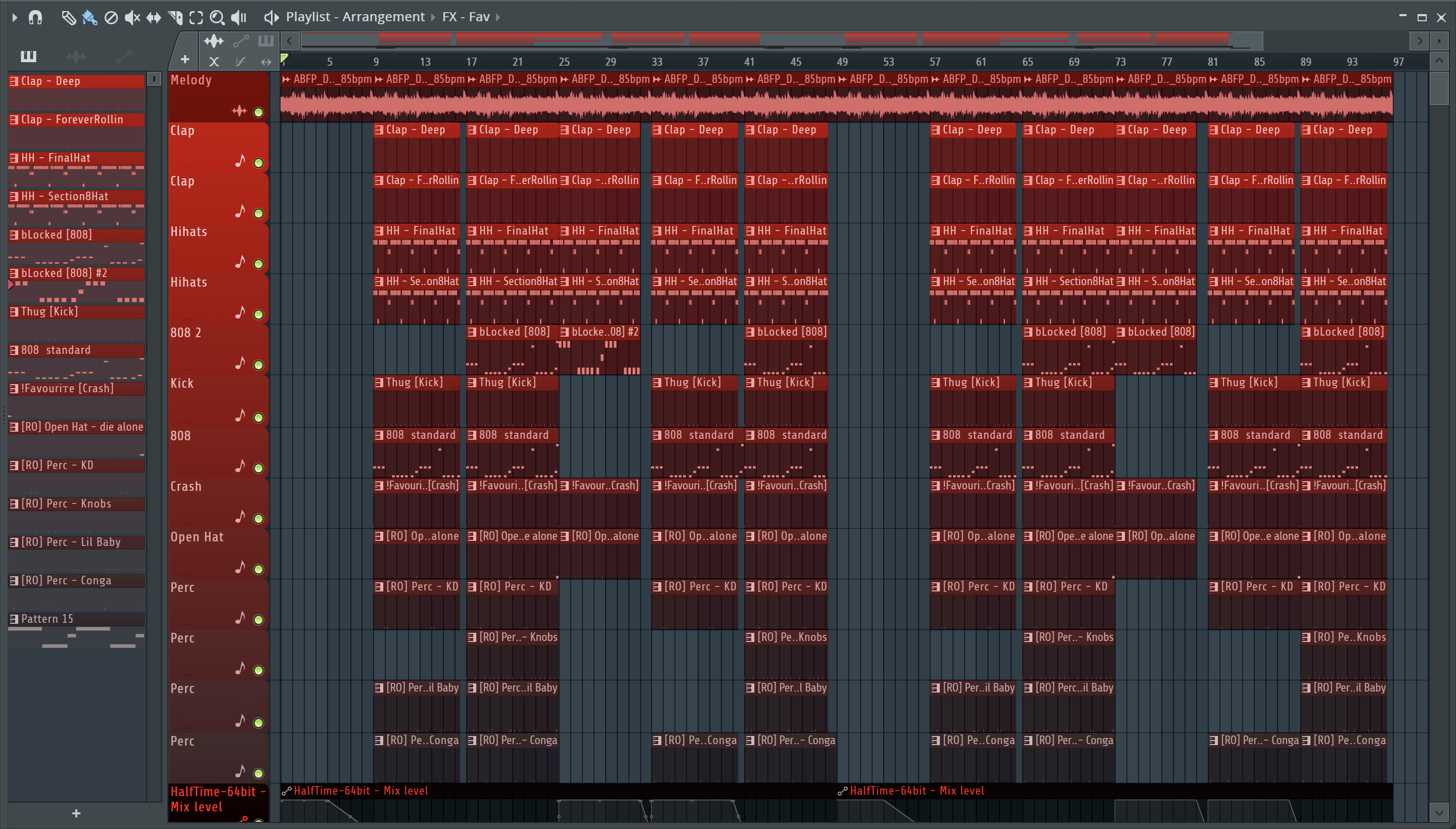Screen dimensions: 1456x829
Task: Mute the Melody track green light
Action: [x=258, y=112]
